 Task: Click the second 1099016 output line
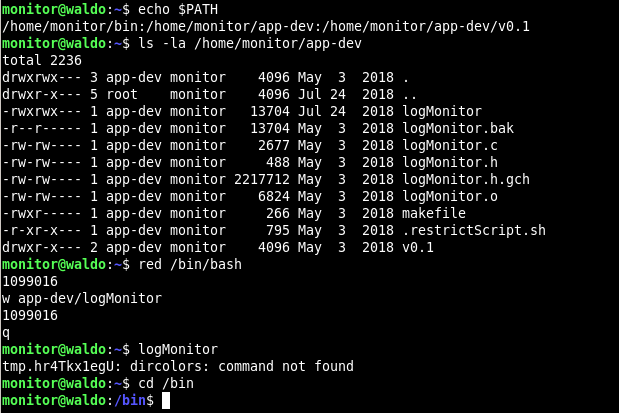[30, 315]
